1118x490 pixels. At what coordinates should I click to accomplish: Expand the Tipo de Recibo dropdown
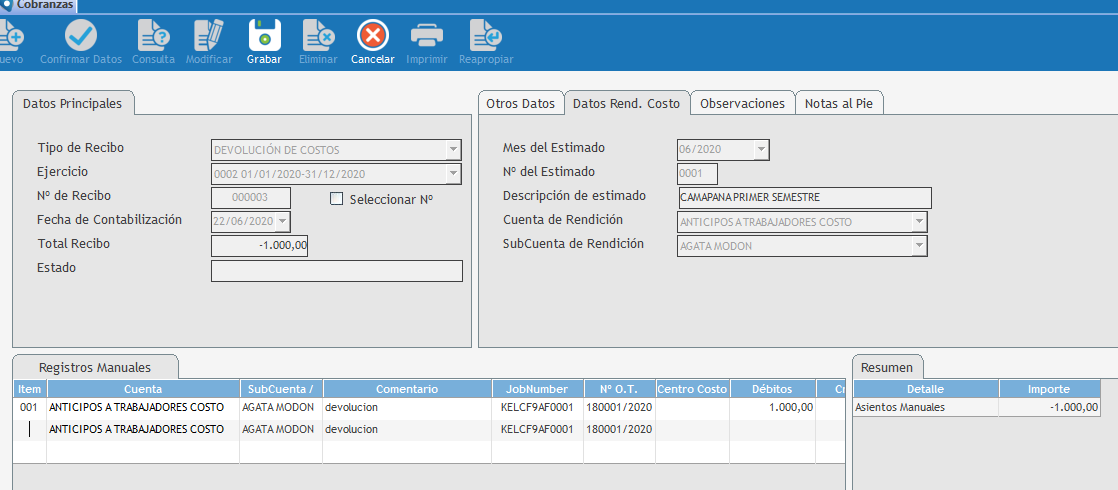click(453, 150)
